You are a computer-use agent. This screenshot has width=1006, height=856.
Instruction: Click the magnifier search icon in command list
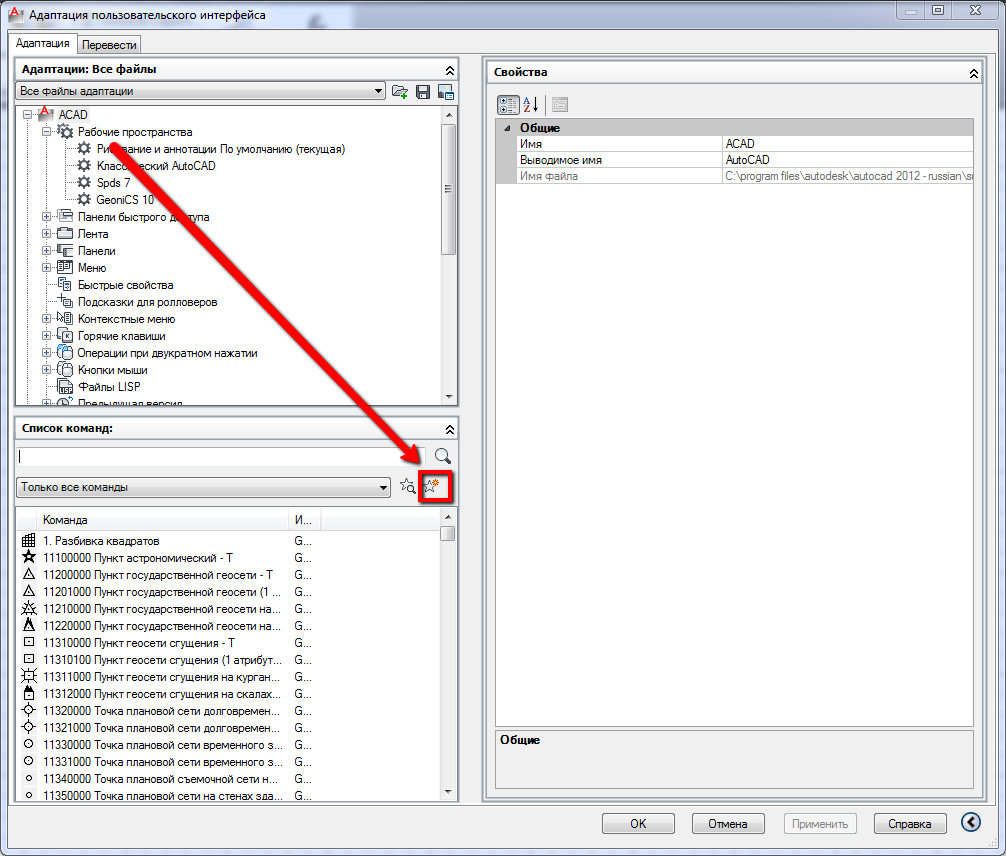coord(443,456)
